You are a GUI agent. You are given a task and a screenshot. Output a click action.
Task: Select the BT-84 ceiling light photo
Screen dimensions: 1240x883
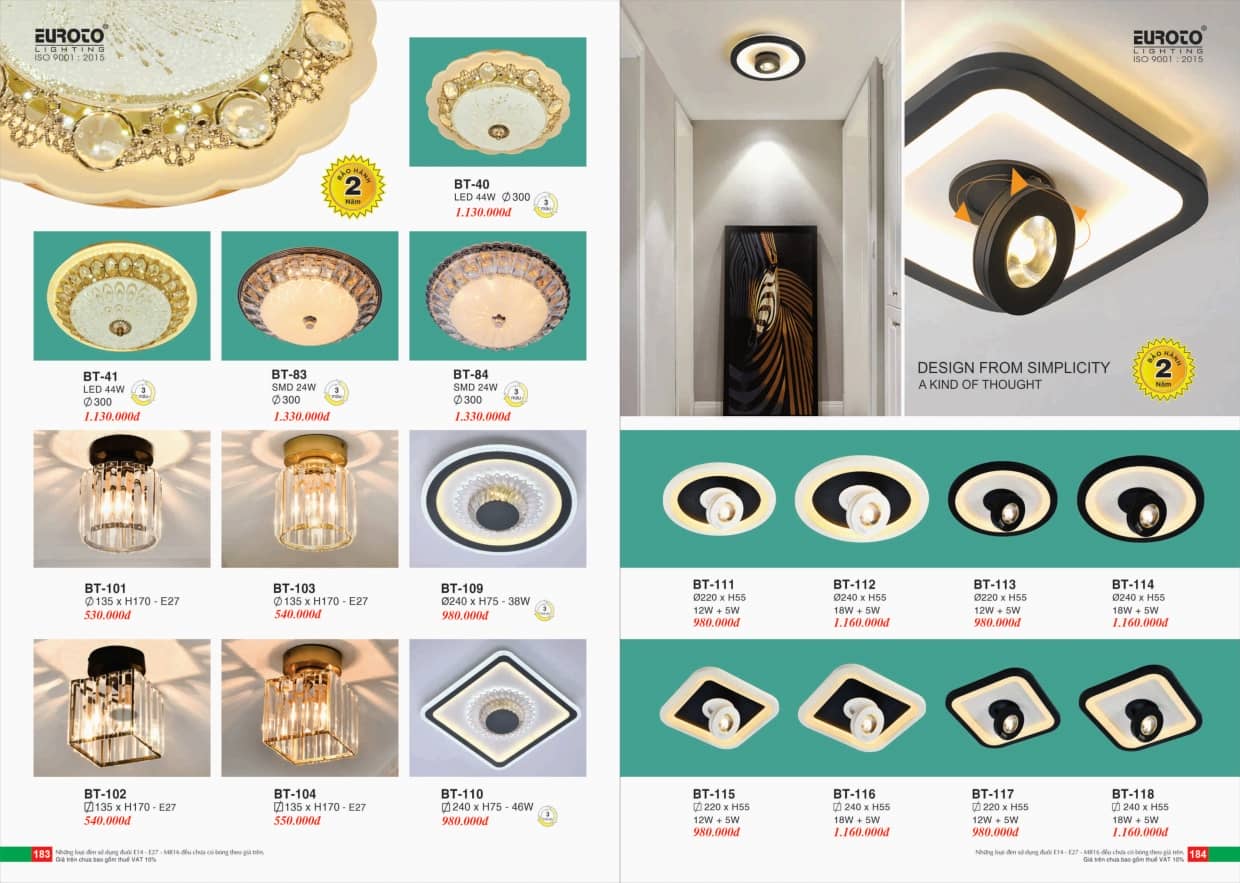498,296
